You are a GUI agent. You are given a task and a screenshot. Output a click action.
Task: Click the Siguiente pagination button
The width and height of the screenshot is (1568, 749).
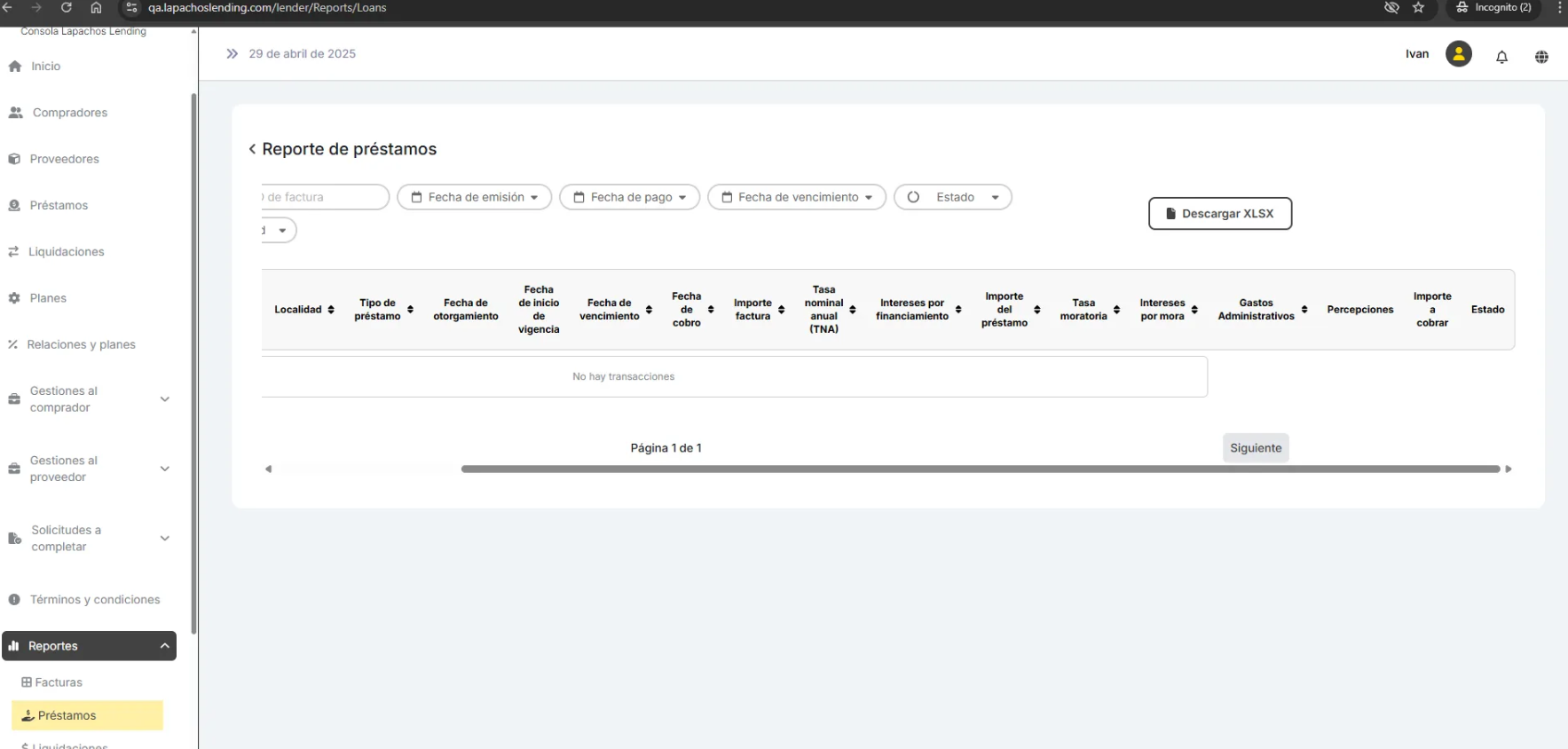point(1255,448)
